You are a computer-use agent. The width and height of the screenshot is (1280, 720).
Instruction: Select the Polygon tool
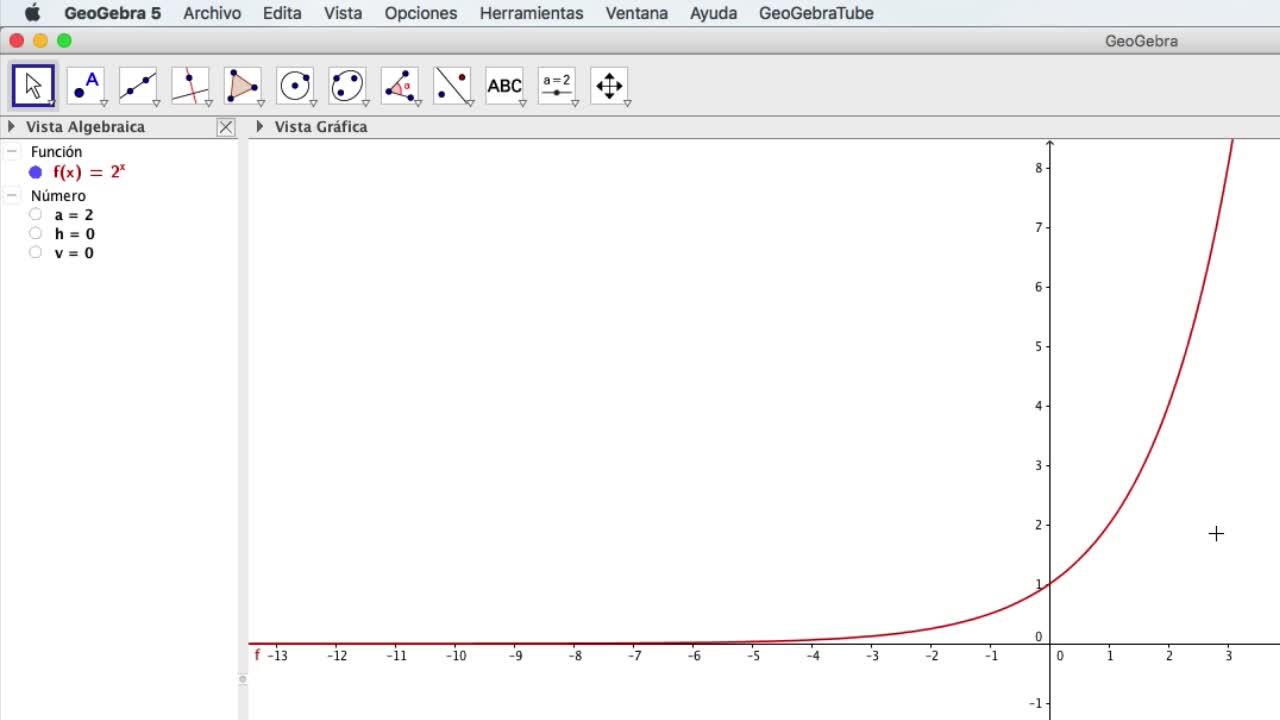pos(242,86)
